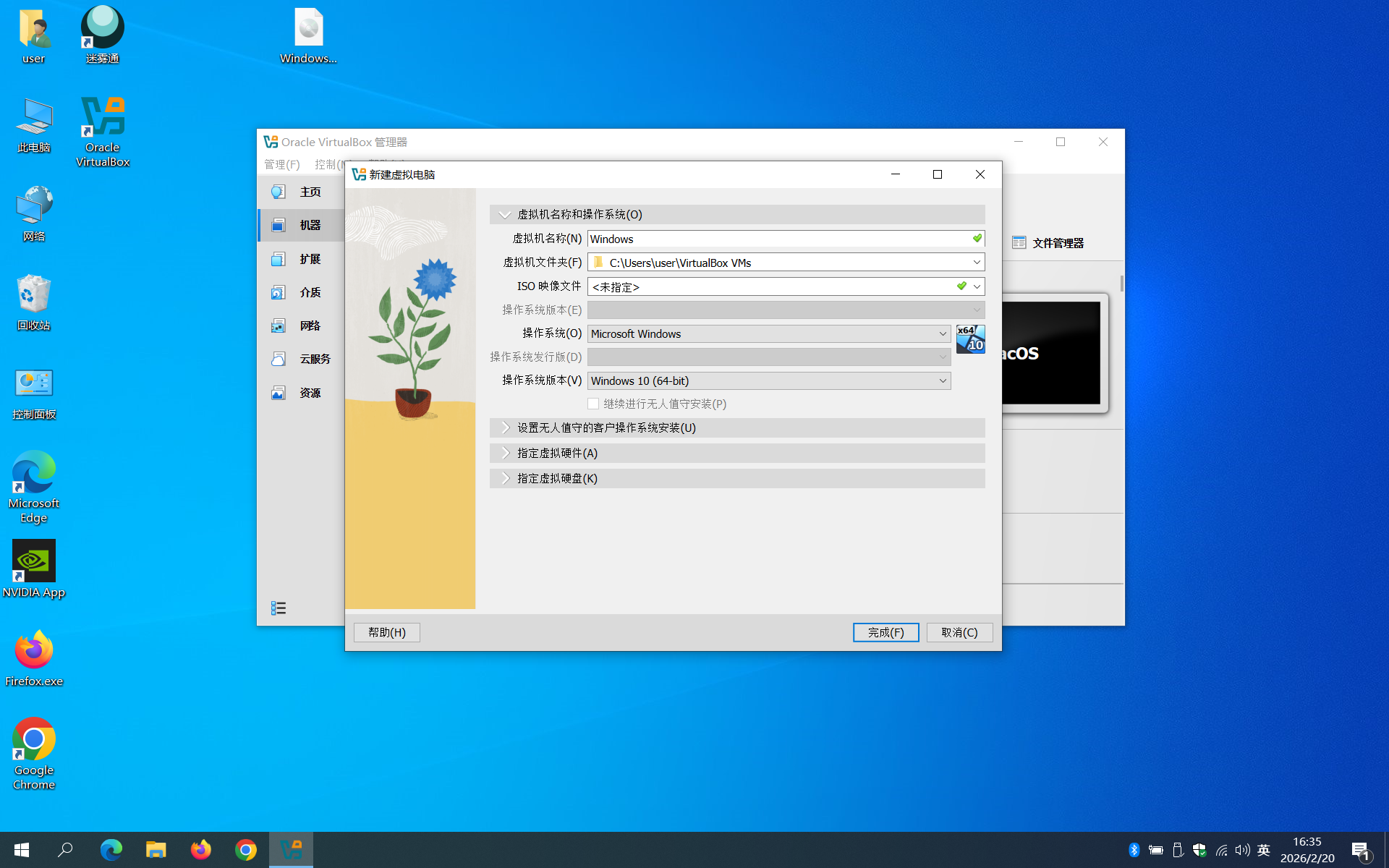Click the 文件管理器 file manager icon

[x=1019, y=243]
